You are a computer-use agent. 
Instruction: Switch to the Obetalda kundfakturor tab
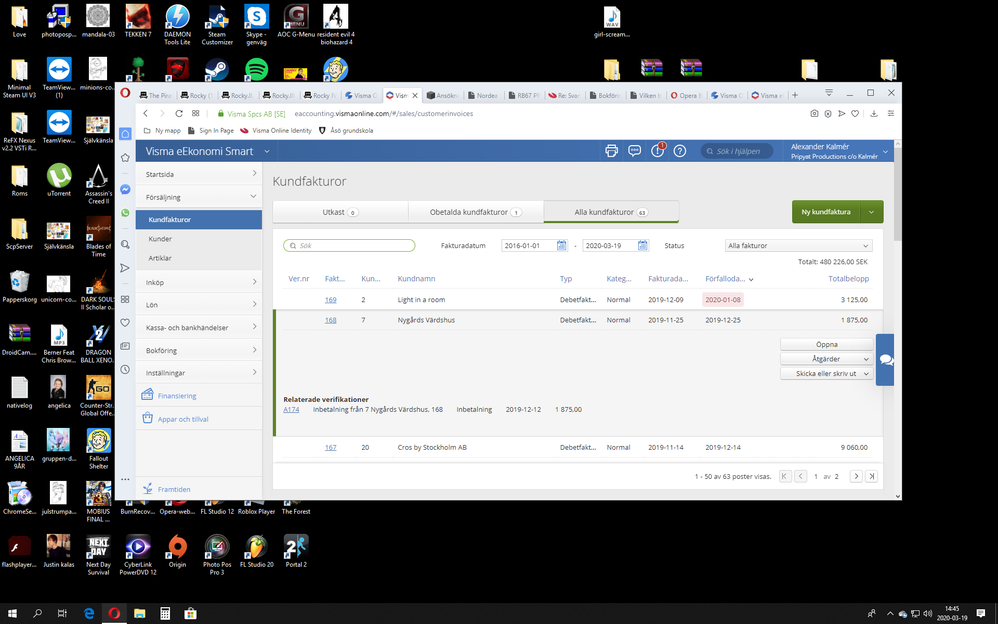(475, 212)
